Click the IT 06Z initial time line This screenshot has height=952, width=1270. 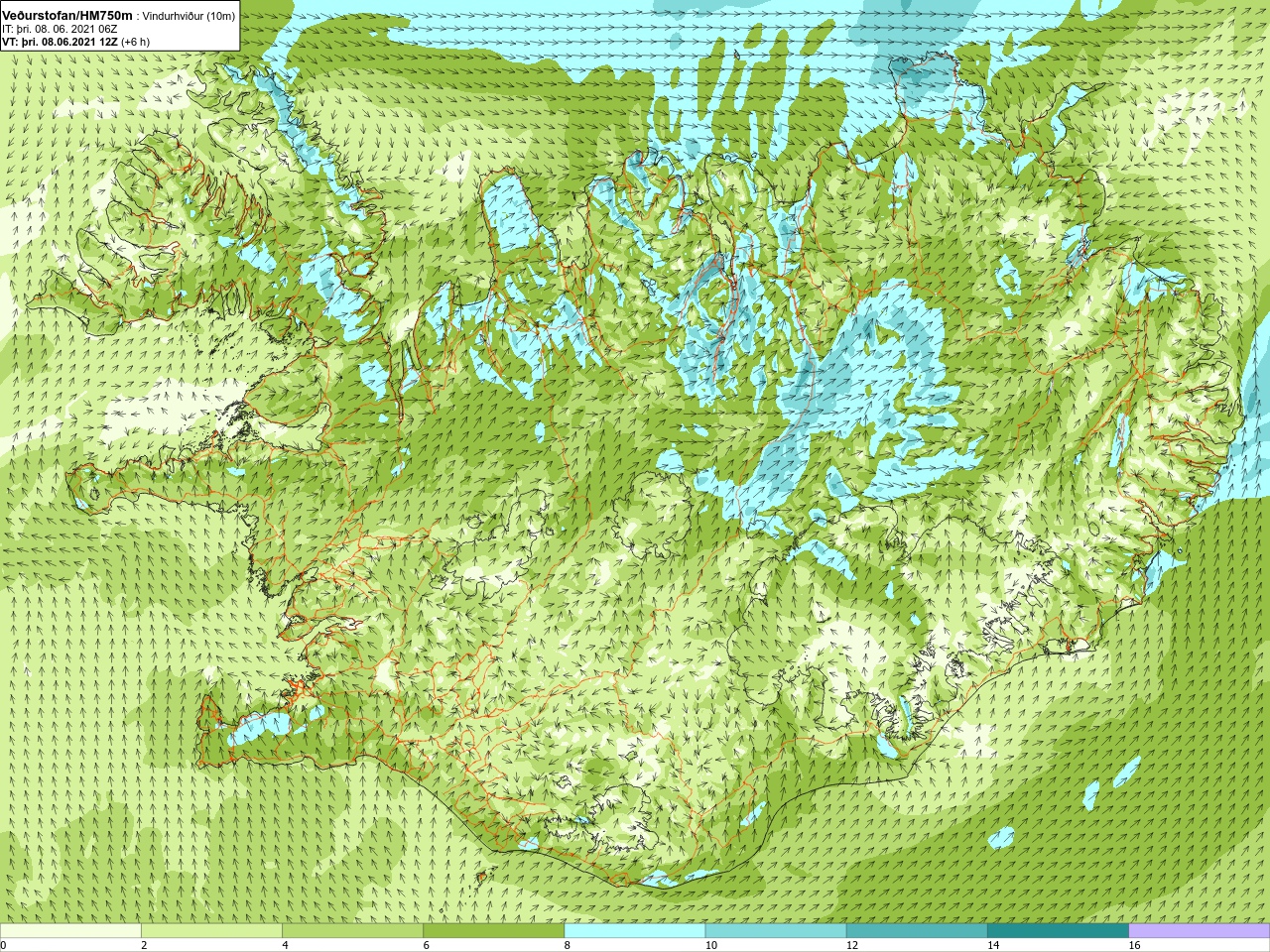point(60,30)
